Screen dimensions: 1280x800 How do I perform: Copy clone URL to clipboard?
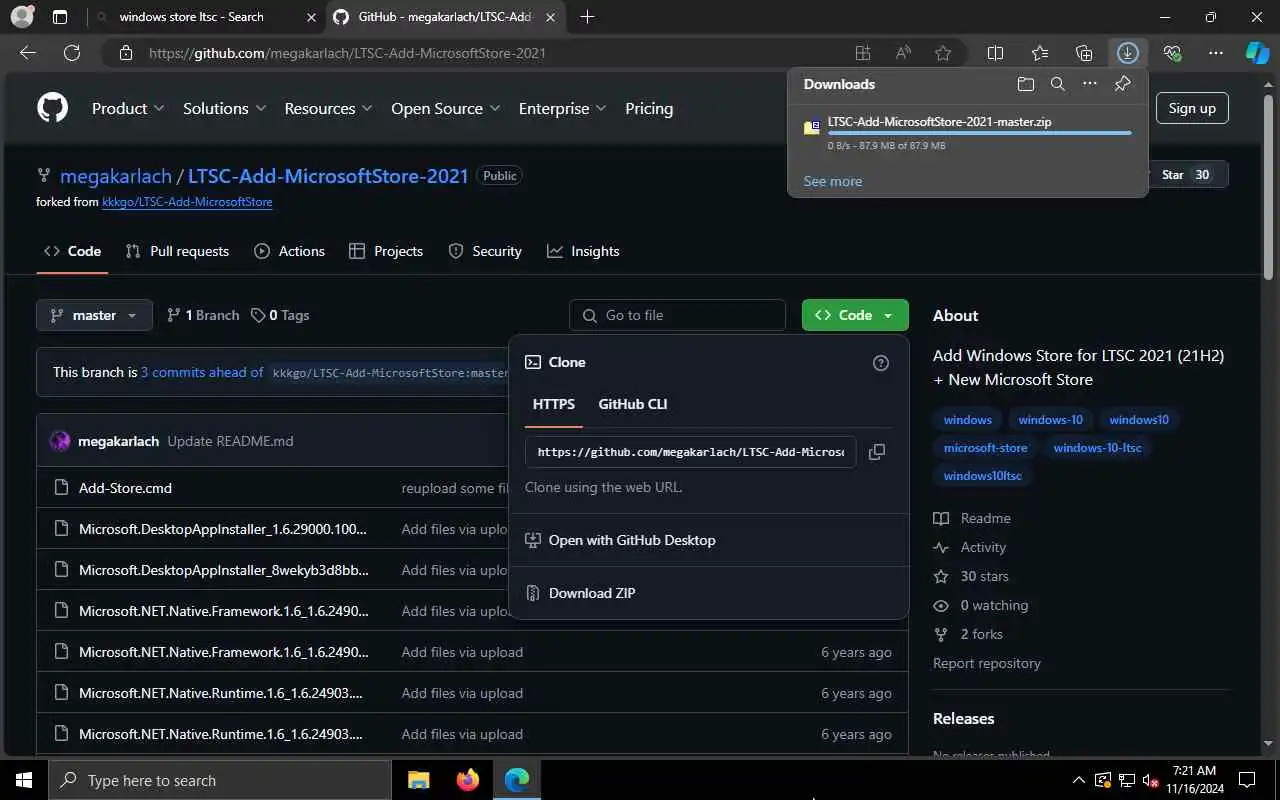click(877, 452)
